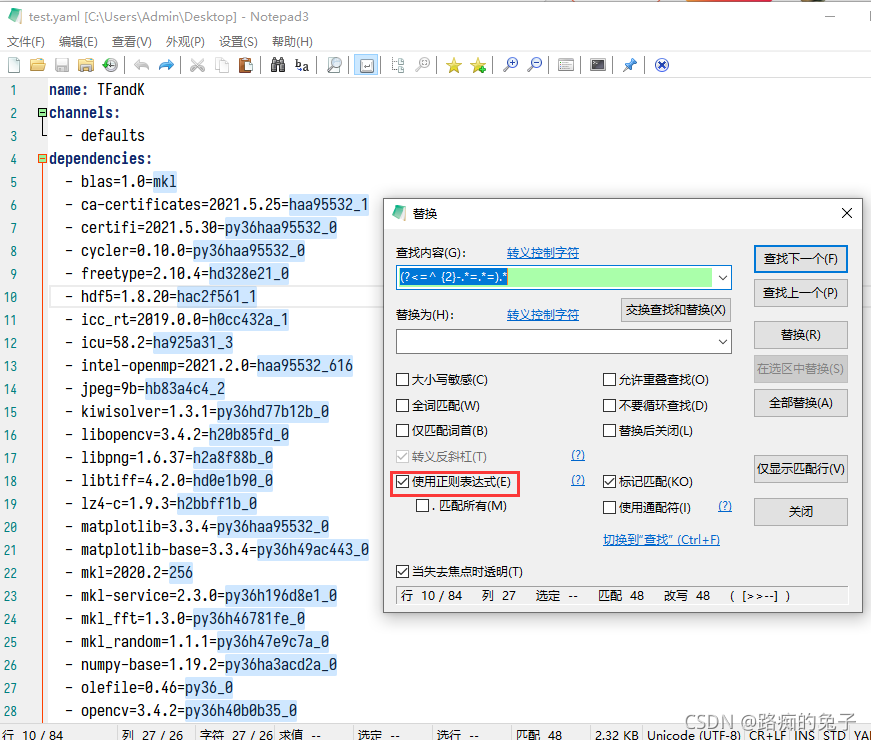This screenshot has height=740, width=871.
Task: Click the blue X exit toolbar icon
Action: coord(662,65)
